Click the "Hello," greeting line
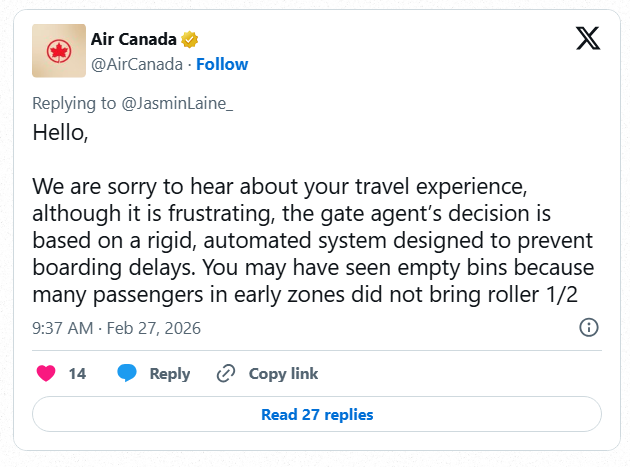The image size is (630, 467). pos(60,132)
